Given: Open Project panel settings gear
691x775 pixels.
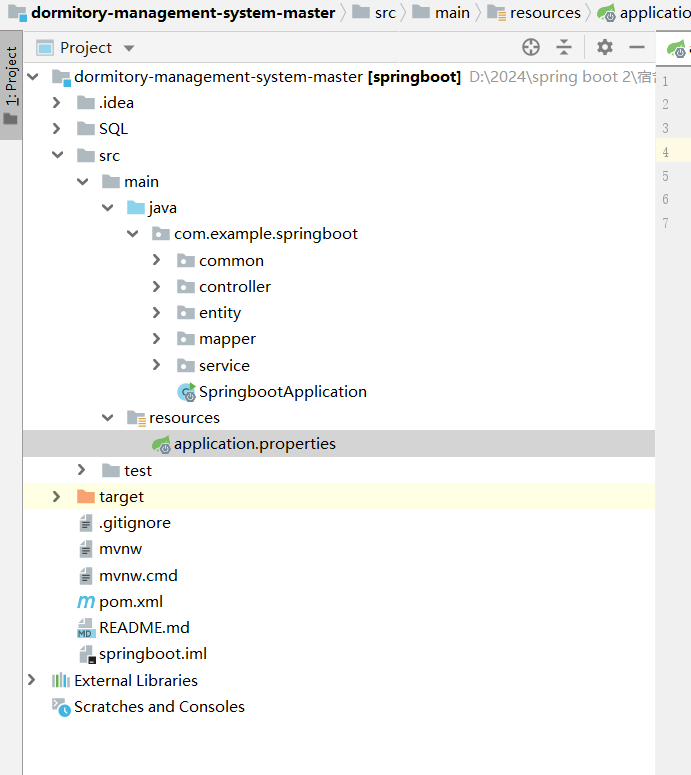Looking at the screenshot, I should (605, 47).
